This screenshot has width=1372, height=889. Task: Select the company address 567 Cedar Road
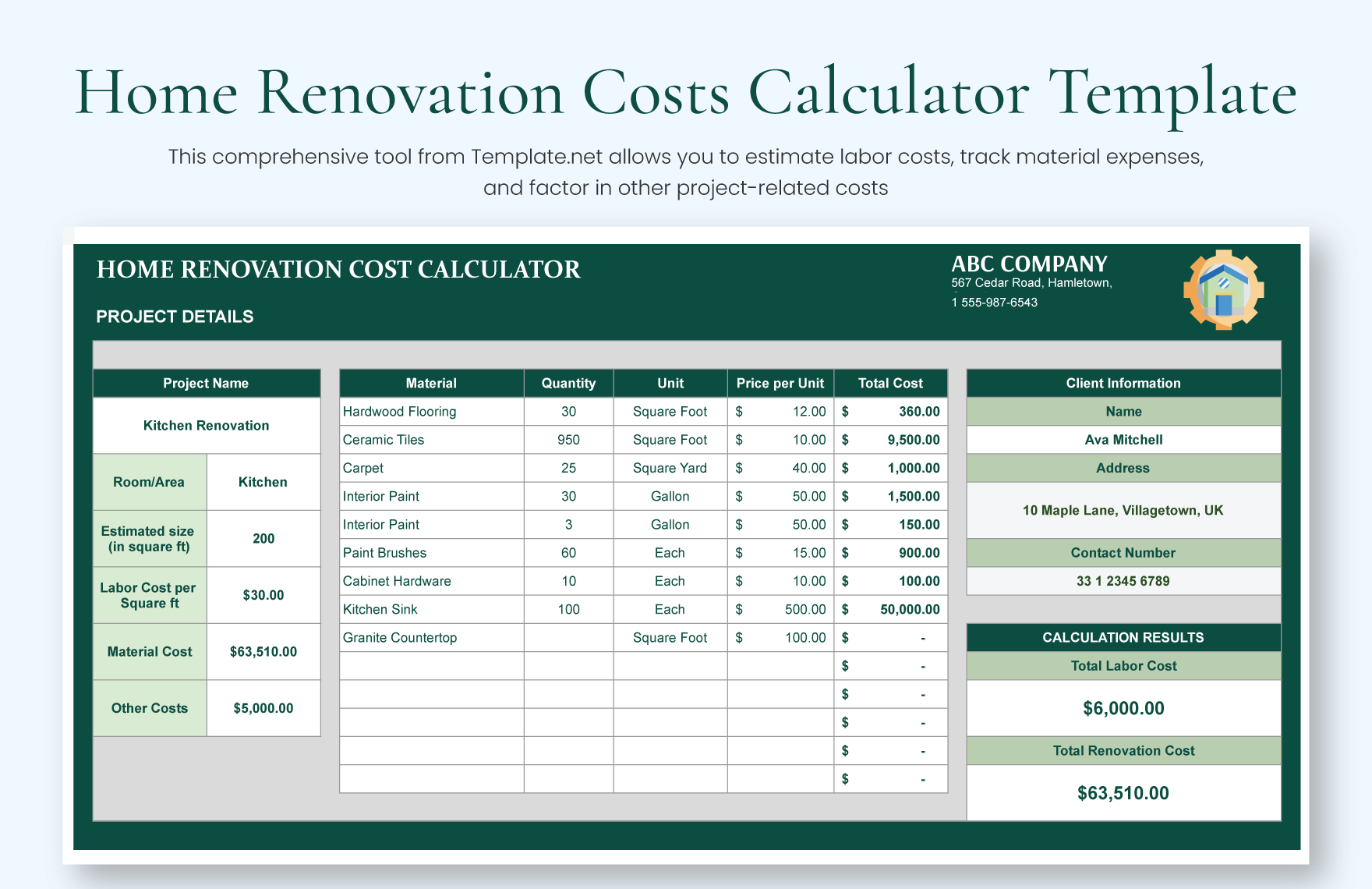tap(1031, 283)
